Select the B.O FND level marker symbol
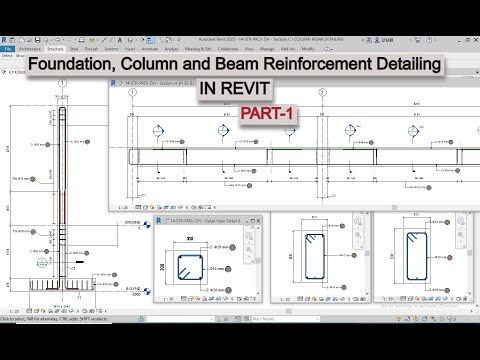The width and height of the screenshot is (480, 360). tap(147, 291)
